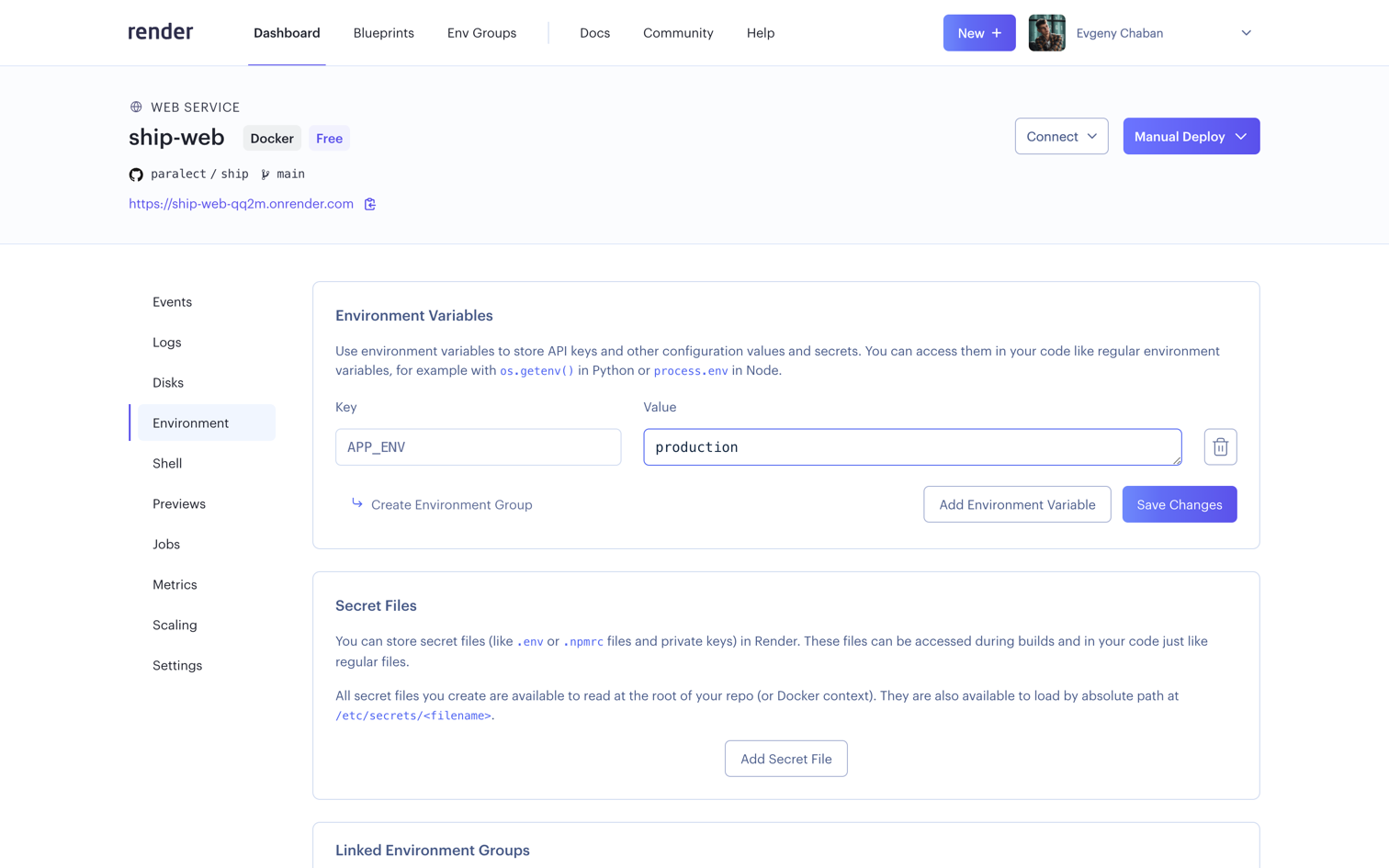Click the Linked Environment Groups heading
This screenshot has width=1389, height=868.
[433, 851]
